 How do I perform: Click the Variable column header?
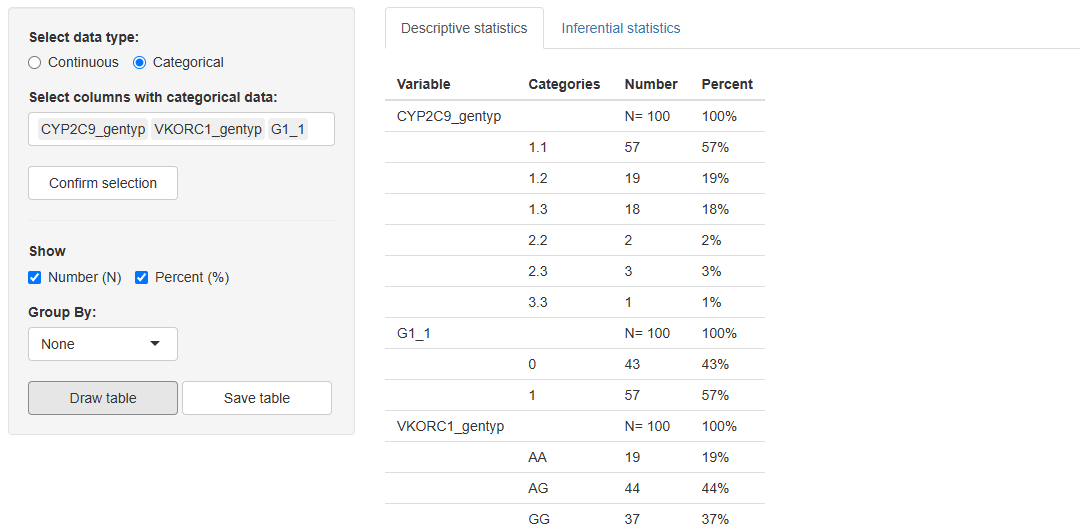(x=424, y=84)
